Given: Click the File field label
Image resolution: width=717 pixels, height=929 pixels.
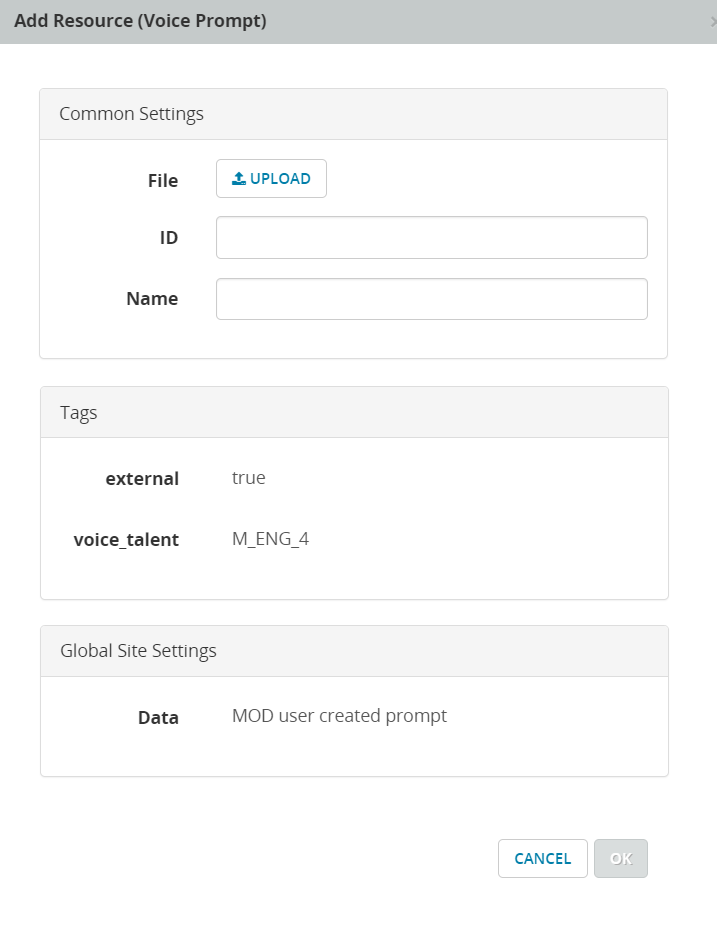Looking at the screenshot, I should (163, 181).
